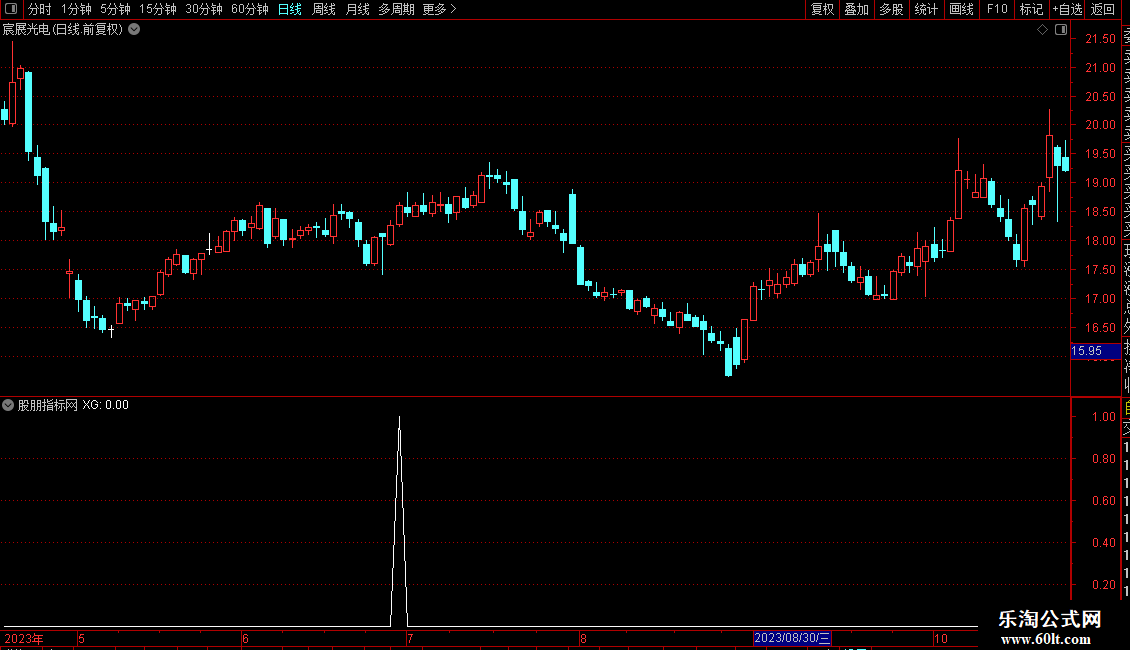Viewport: 1130px width, 650px height.
Task: Switch to 月线 monthly chart
Action: pyautogui.click(x=357, y=9)
